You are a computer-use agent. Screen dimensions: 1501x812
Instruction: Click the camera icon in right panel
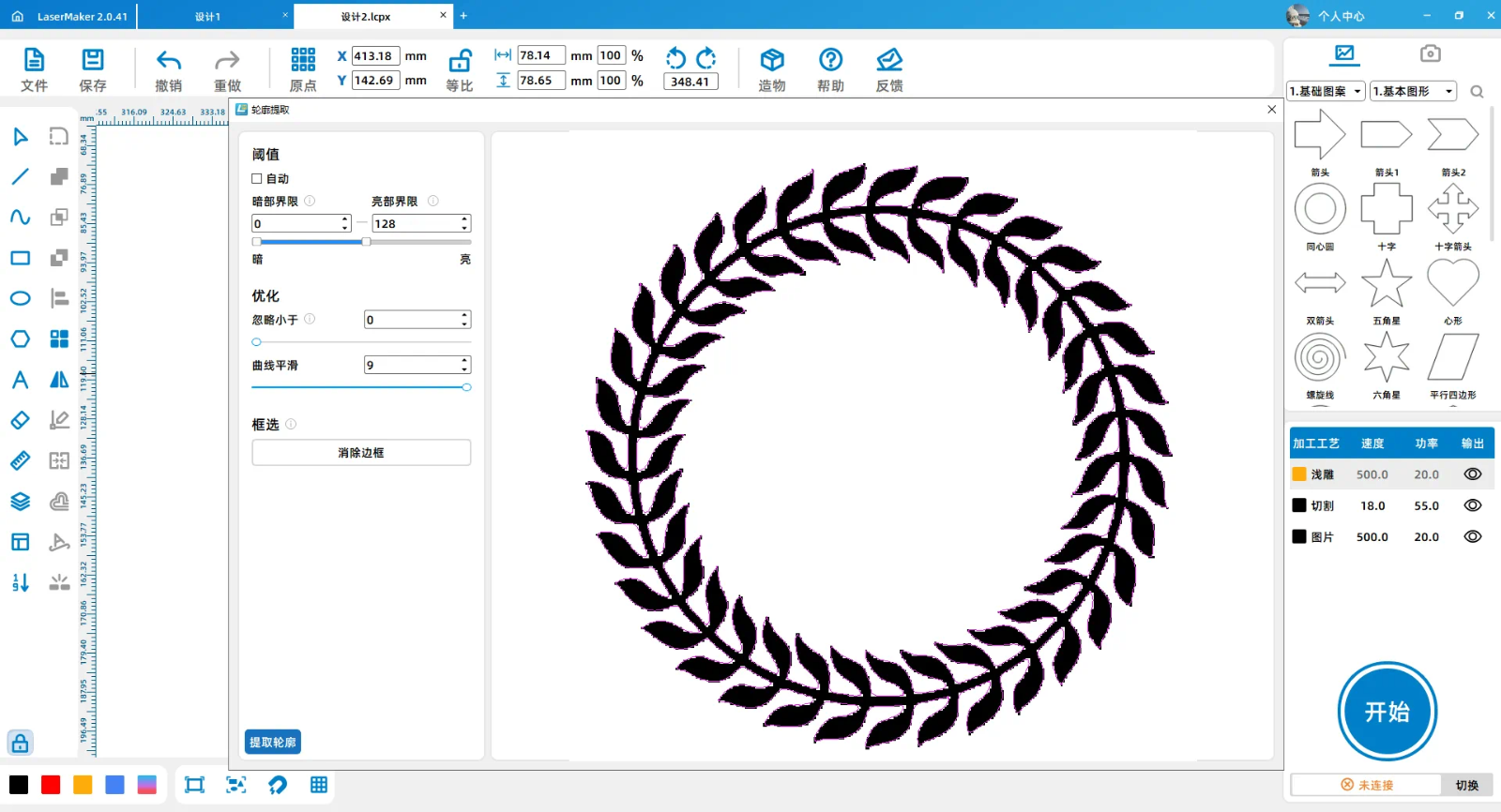[x=1430, y=53]
